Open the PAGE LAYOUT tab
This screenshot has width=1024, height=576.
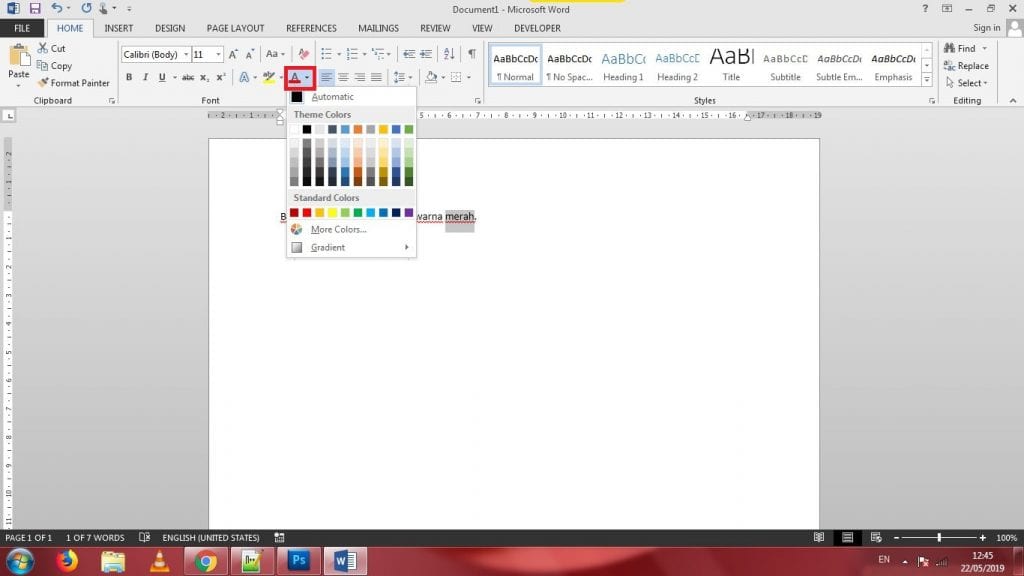(x=236, y=28)
